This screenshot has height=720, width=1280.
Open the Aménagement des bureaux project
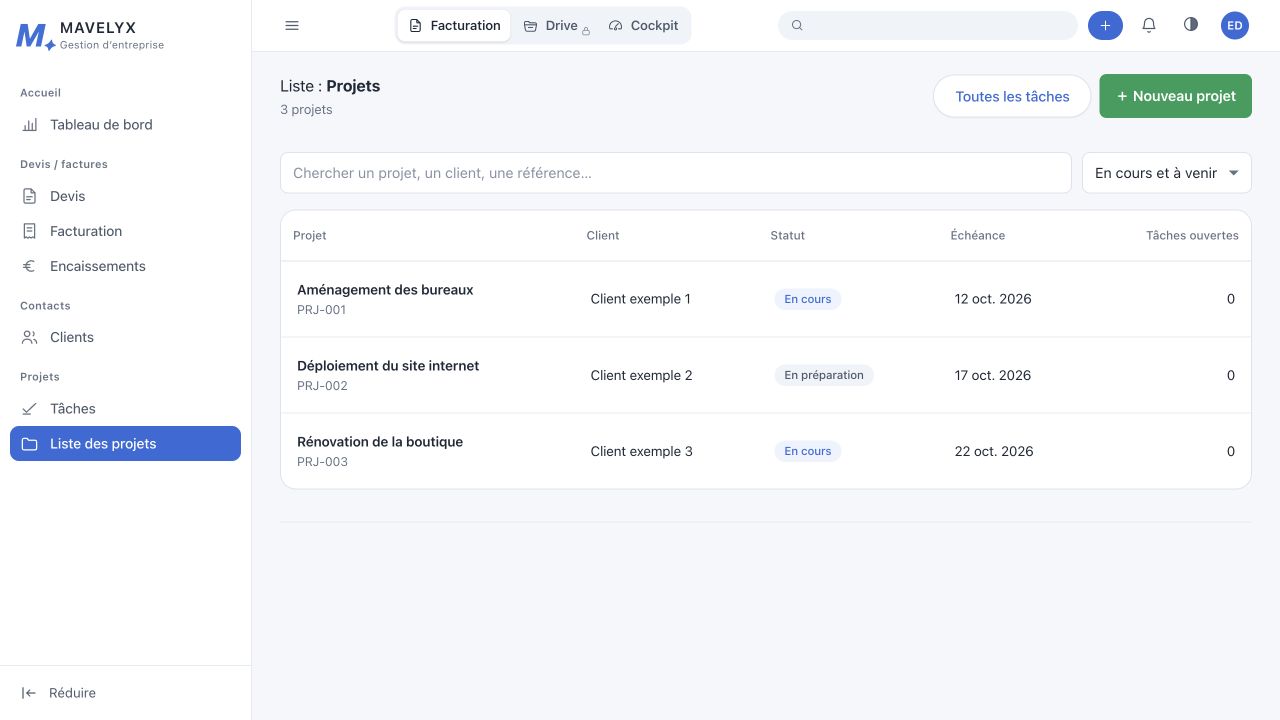pyautogui.click(x=385, y=290)
